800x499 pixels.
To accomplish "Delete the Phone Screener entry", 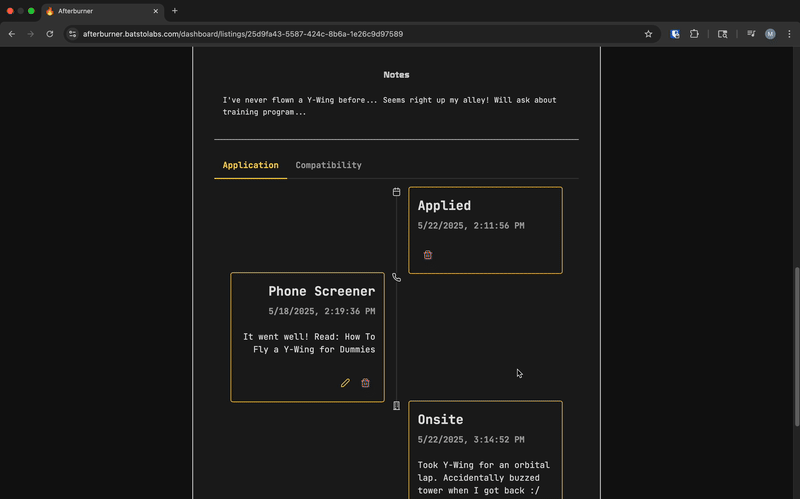I will [365, 383].
